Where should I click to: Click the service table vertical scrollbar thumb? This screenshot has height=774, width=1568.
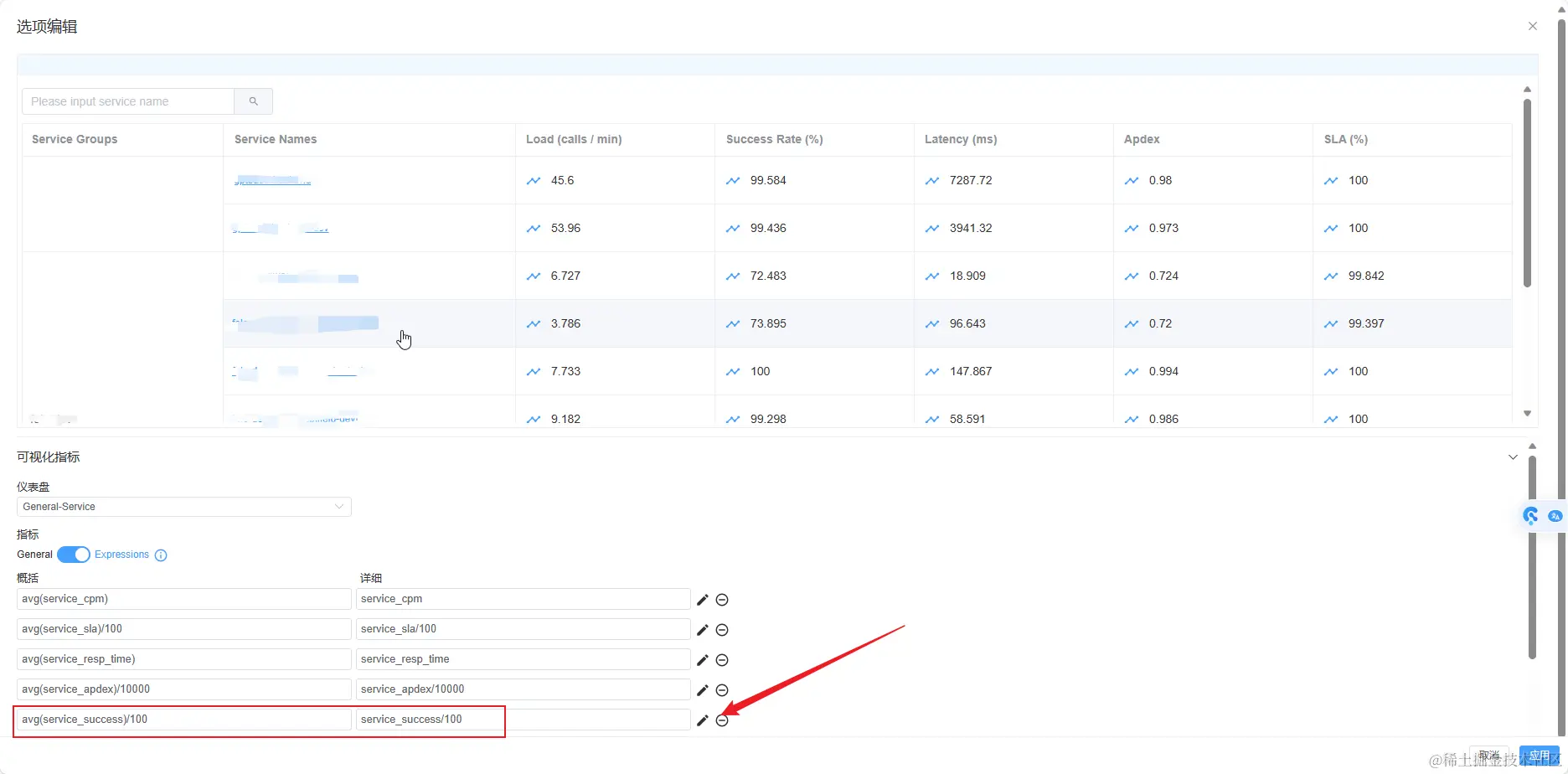(1527, 193)
